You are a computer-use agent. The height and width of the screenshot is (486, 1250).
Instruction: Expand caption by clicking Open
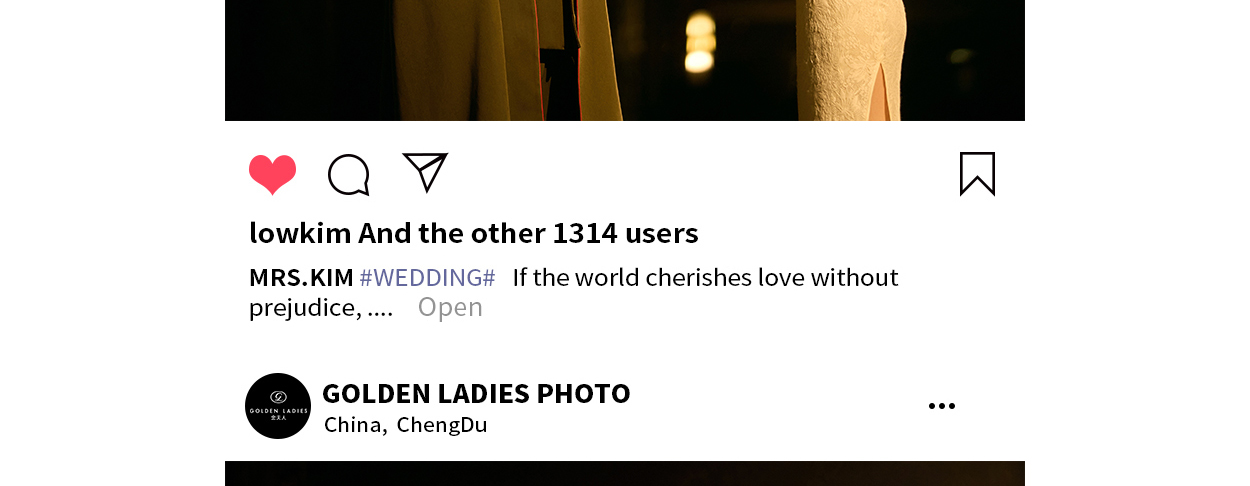click(450, 307)
